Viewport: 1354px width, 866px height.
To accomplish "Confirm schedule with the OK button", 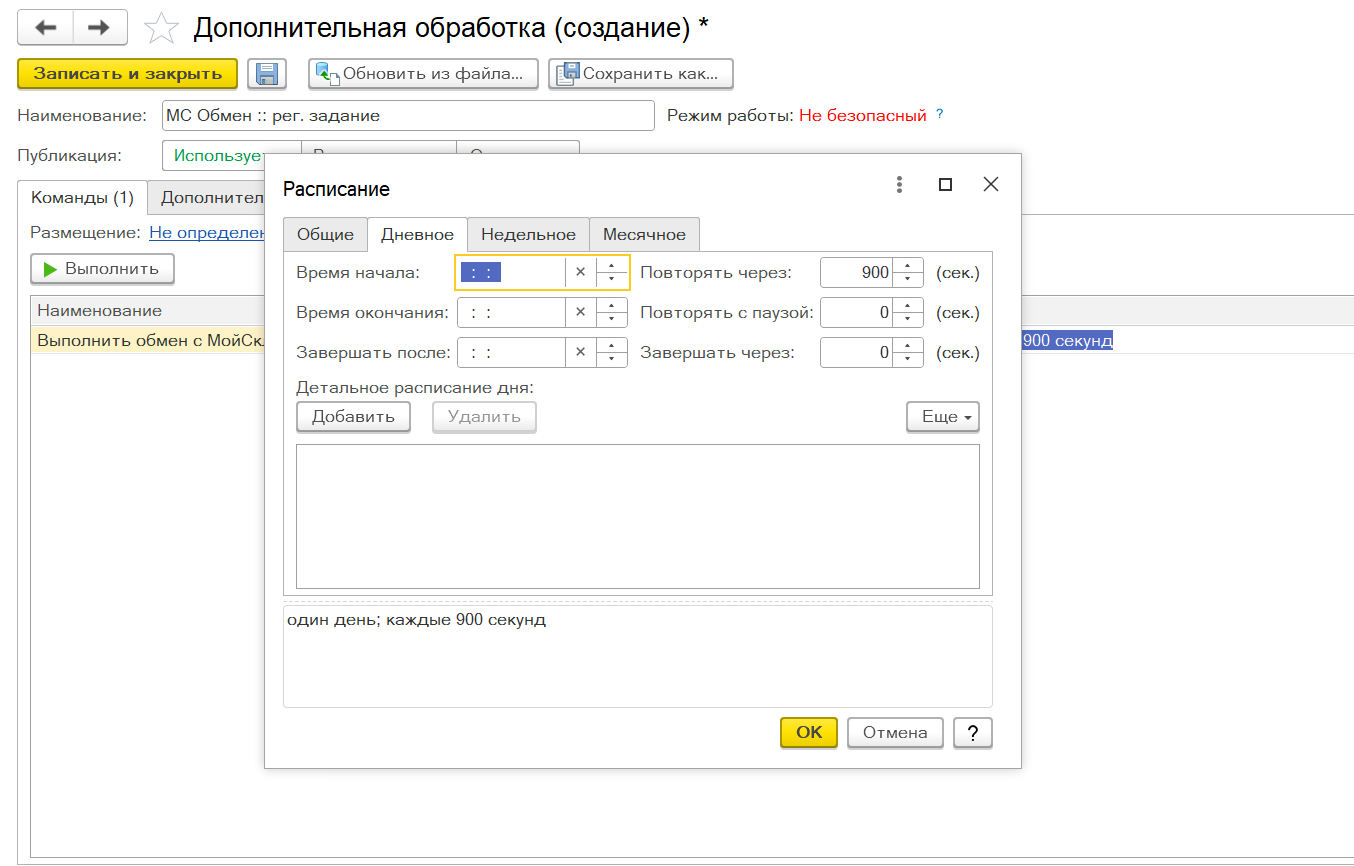I will (809, 732).
